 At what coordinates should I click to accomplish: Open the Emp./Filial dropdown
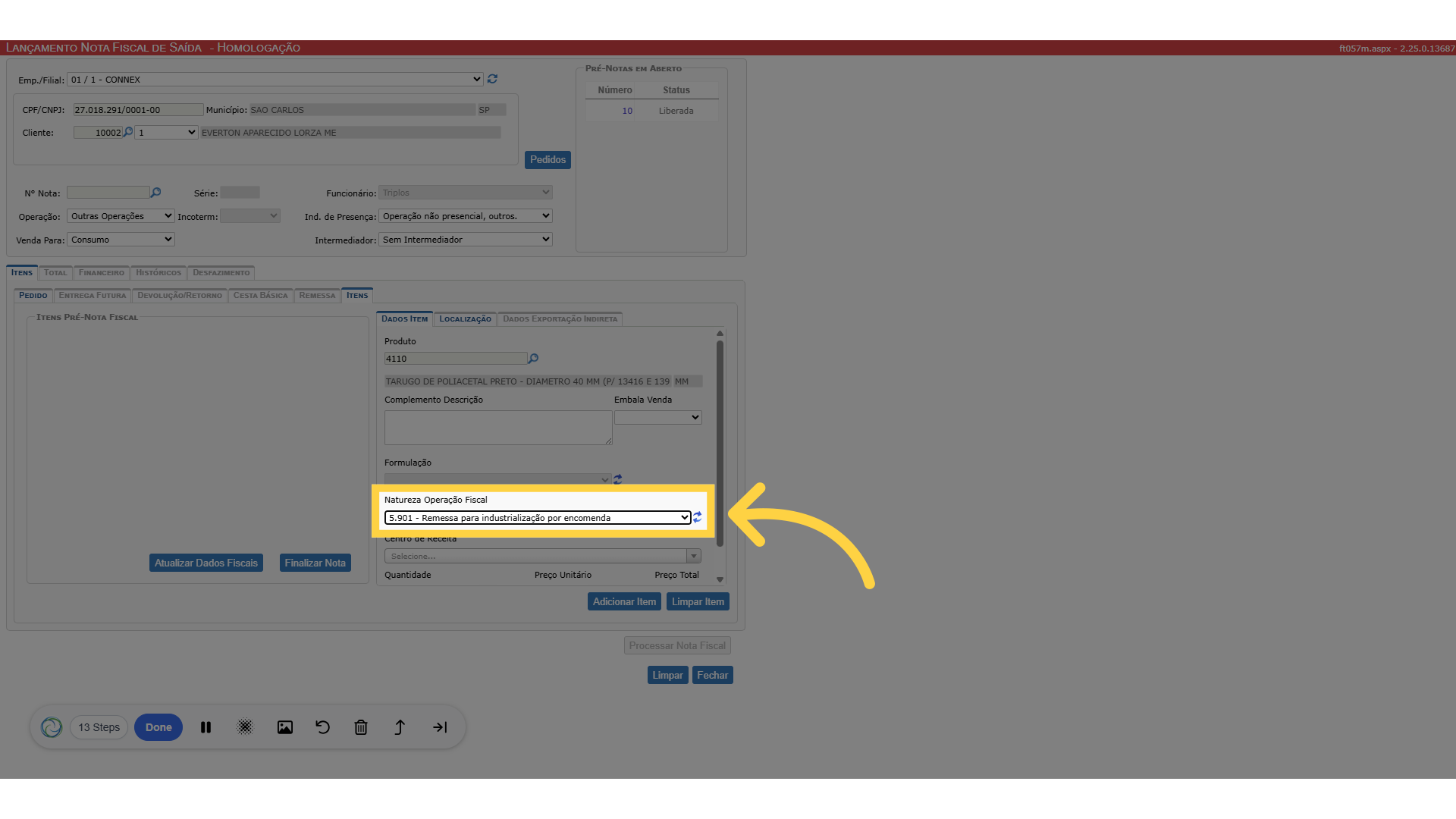click(x=275, y=80)
